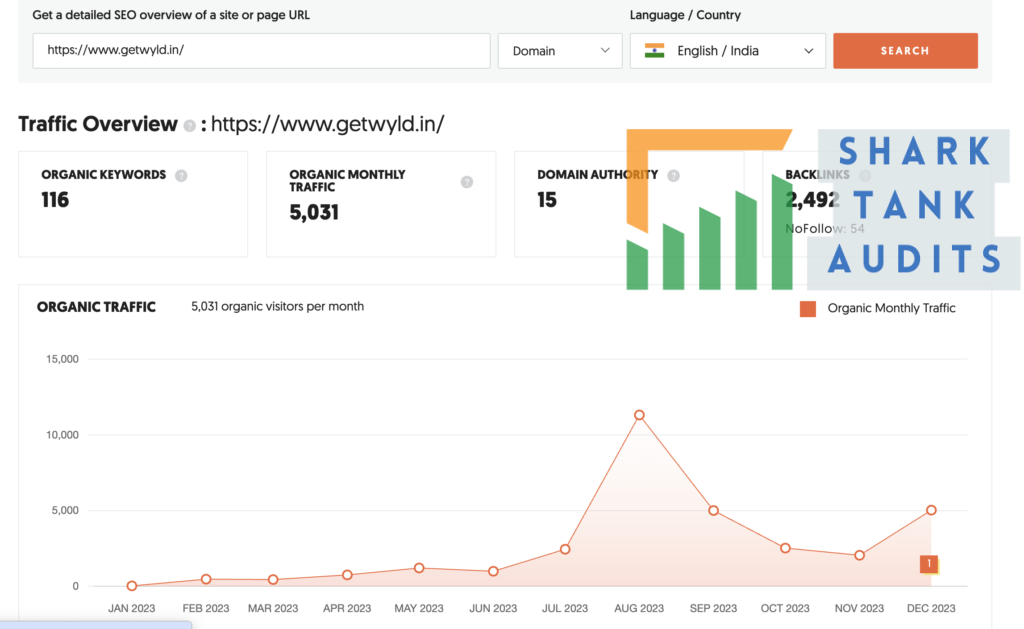Select the JUL 2023 data point
This screenshot has height=629, width=1024.
[x=565, y=549]
